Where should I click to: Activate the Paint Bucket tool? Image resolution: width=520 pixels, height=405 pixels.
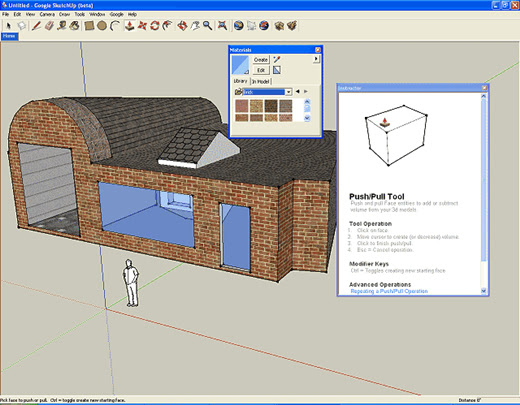(75, 26)
